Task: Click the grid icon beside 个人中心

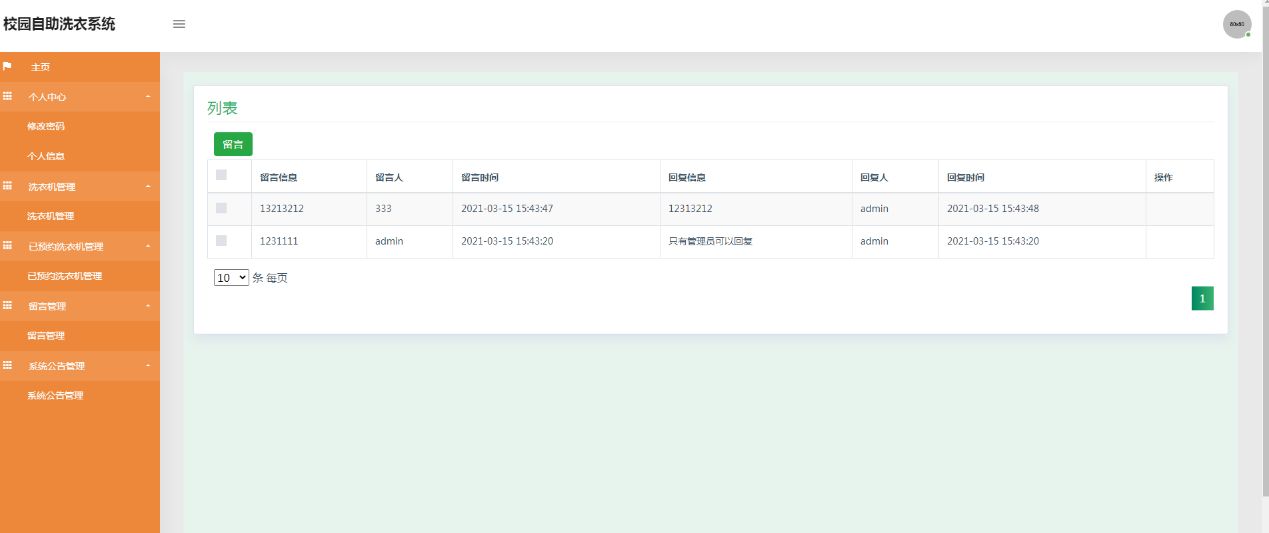Action: (x=7, y=97)
